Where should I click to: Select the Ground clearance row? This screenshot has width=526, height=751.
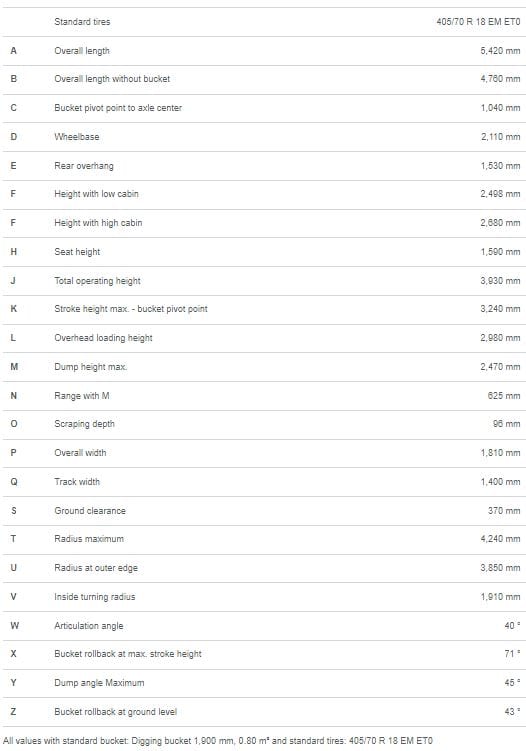point(263,511)
